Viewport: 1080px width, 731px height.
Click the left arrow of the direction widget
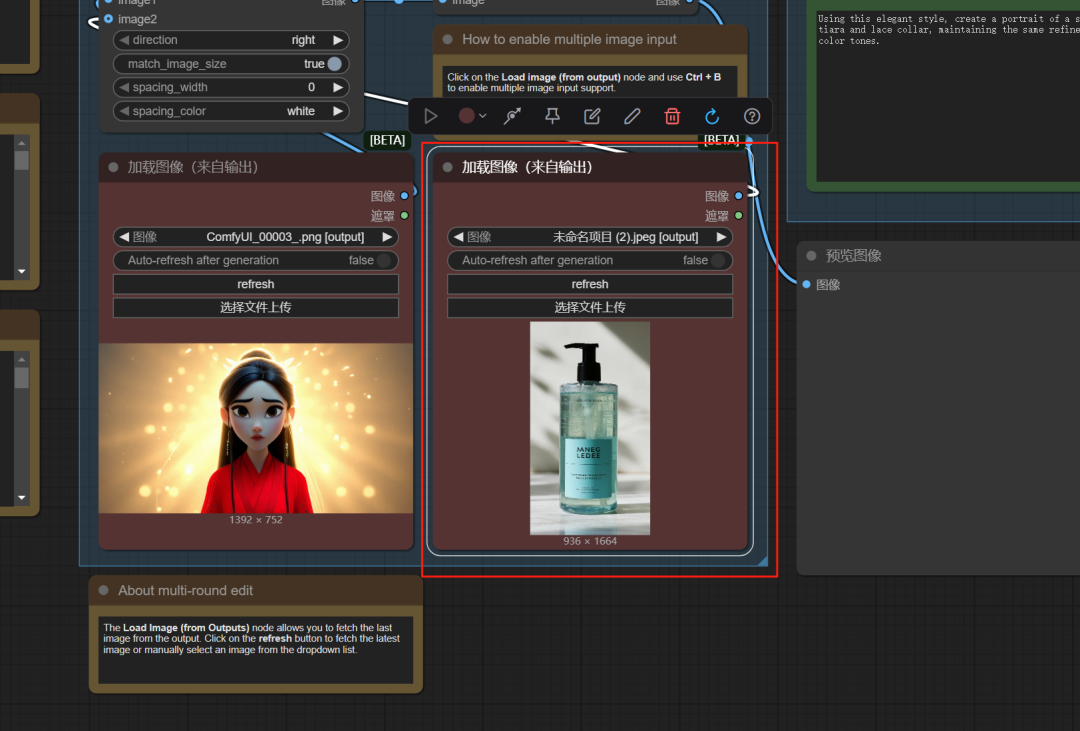[124, 40]
